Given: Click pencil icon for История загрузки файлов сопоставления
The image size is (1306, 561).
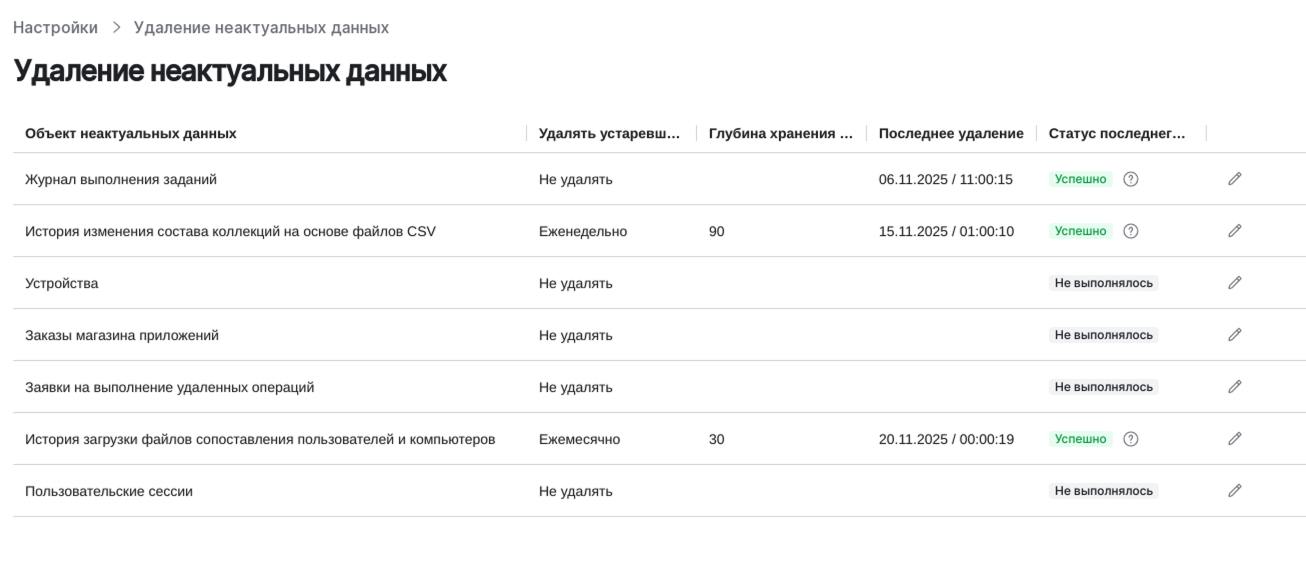Looking at the screenshot, I should click(x=1235, y=439).
